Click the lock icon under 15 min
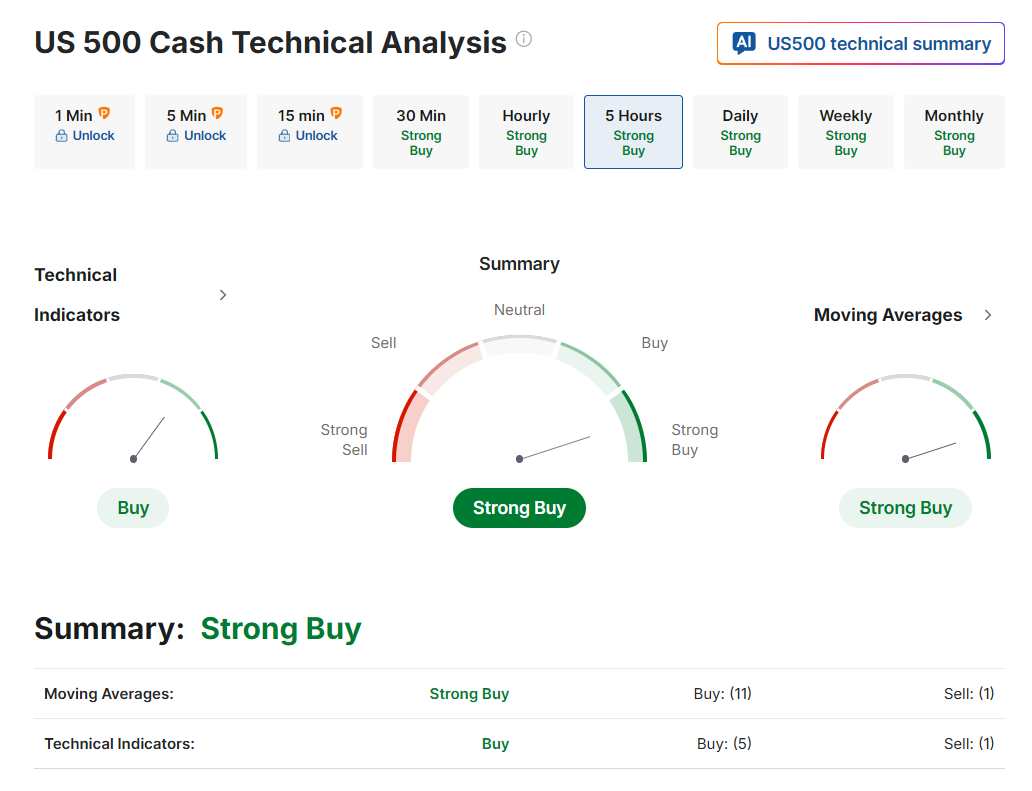 284,136
